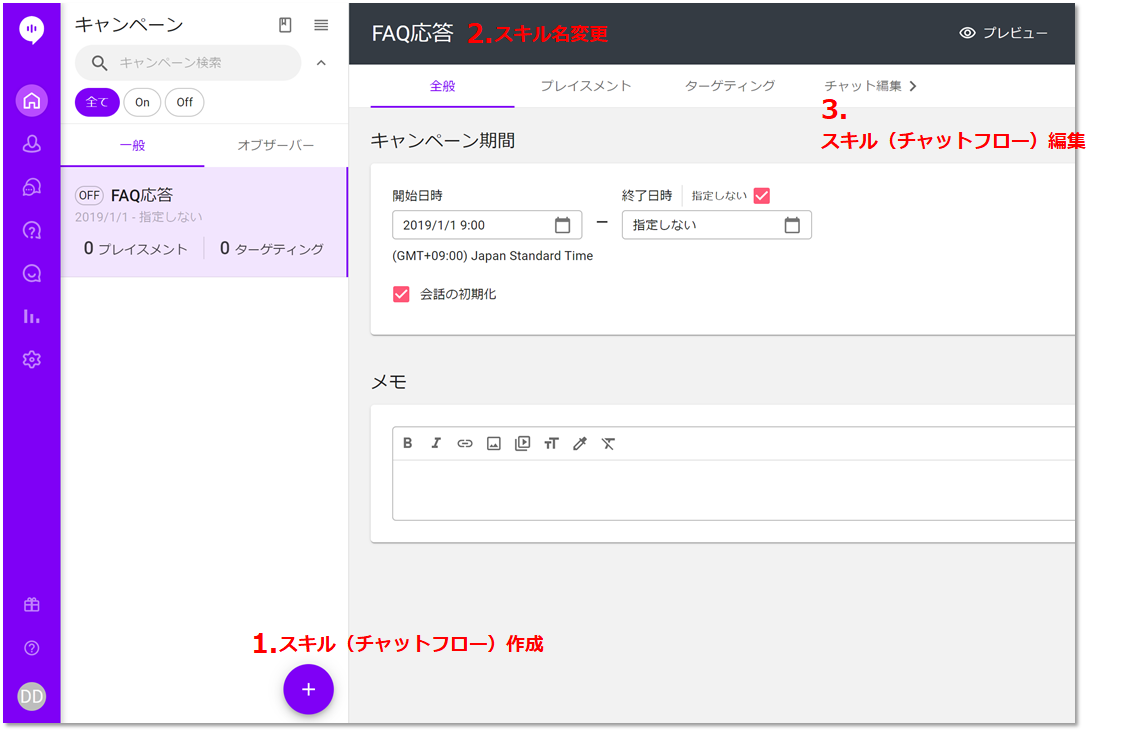The height and width of the screenshot is (732, 1124).
Task: Open the Home icon in the sidebar
Action: [32, 100]
